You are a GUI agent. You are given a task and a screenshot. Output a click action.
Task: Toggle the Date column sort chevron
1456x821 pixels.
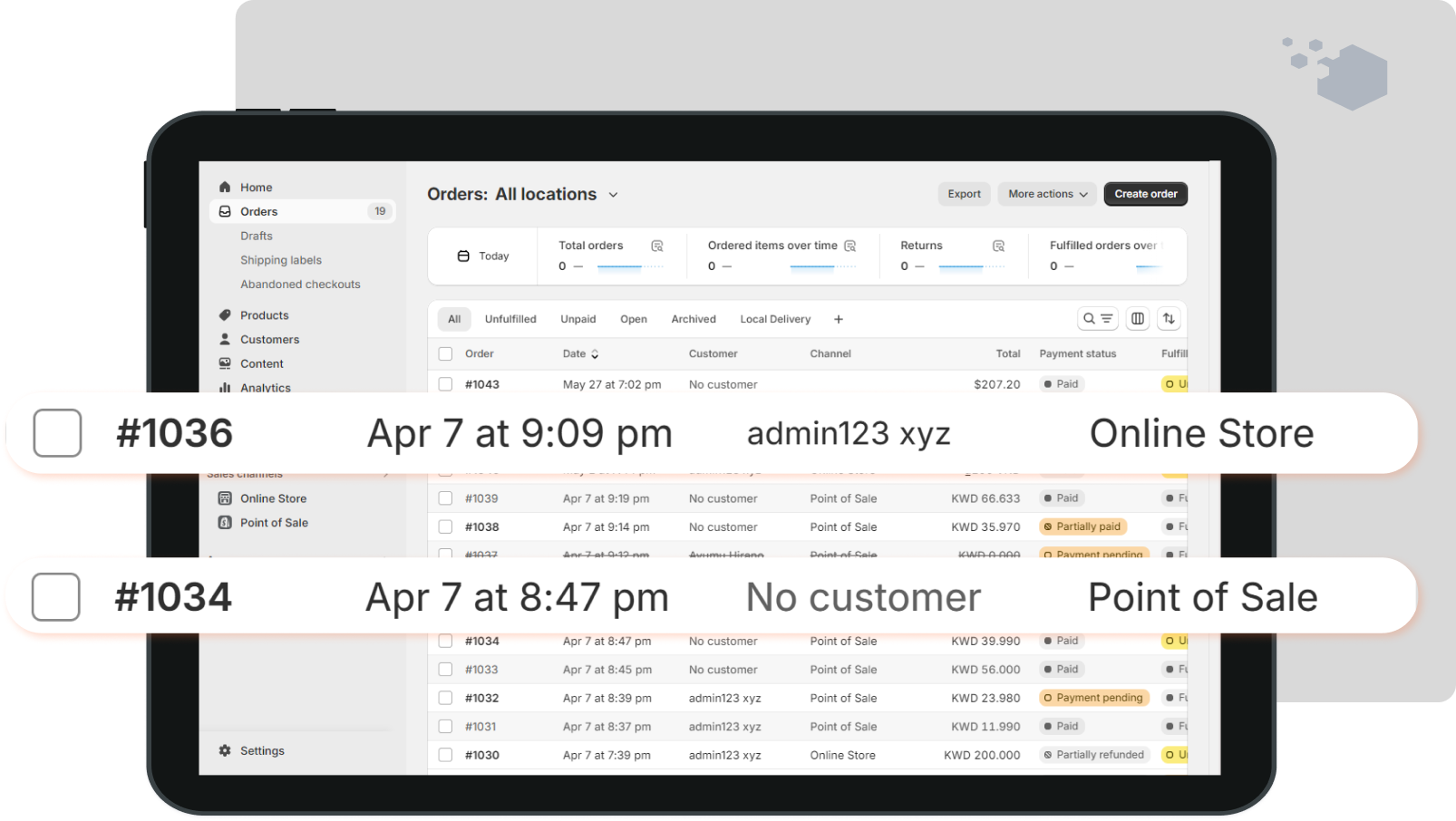coord(596,353)
